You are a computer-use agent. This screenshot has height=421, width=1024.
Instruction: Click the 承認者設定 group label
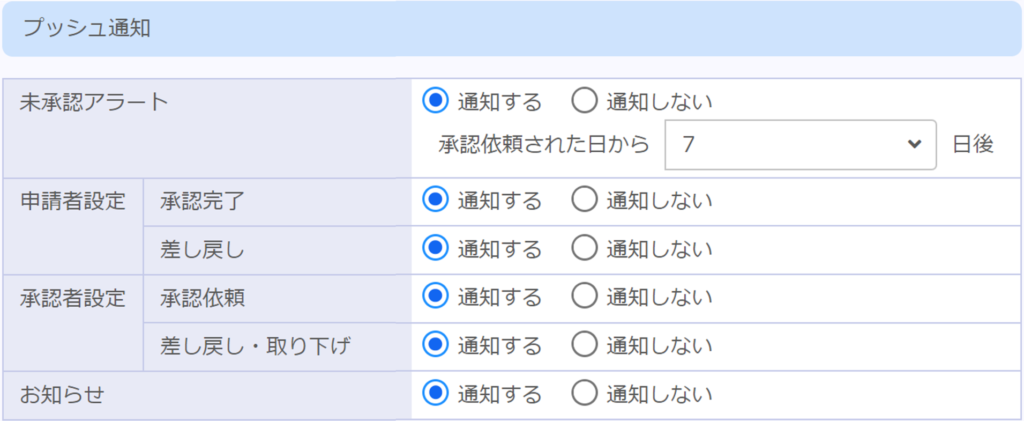72,297
